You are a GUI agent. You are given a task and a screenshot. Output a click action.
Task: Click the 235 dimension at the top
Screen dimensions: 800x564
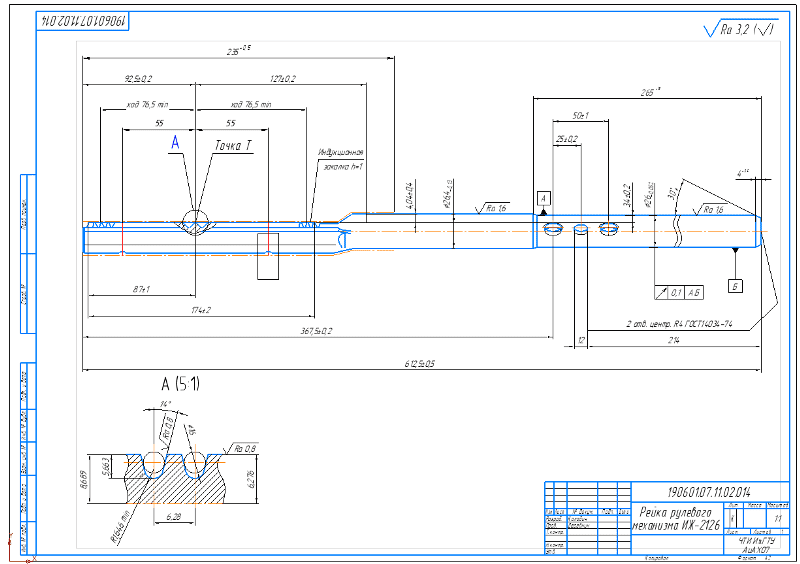tap(238, 51)
